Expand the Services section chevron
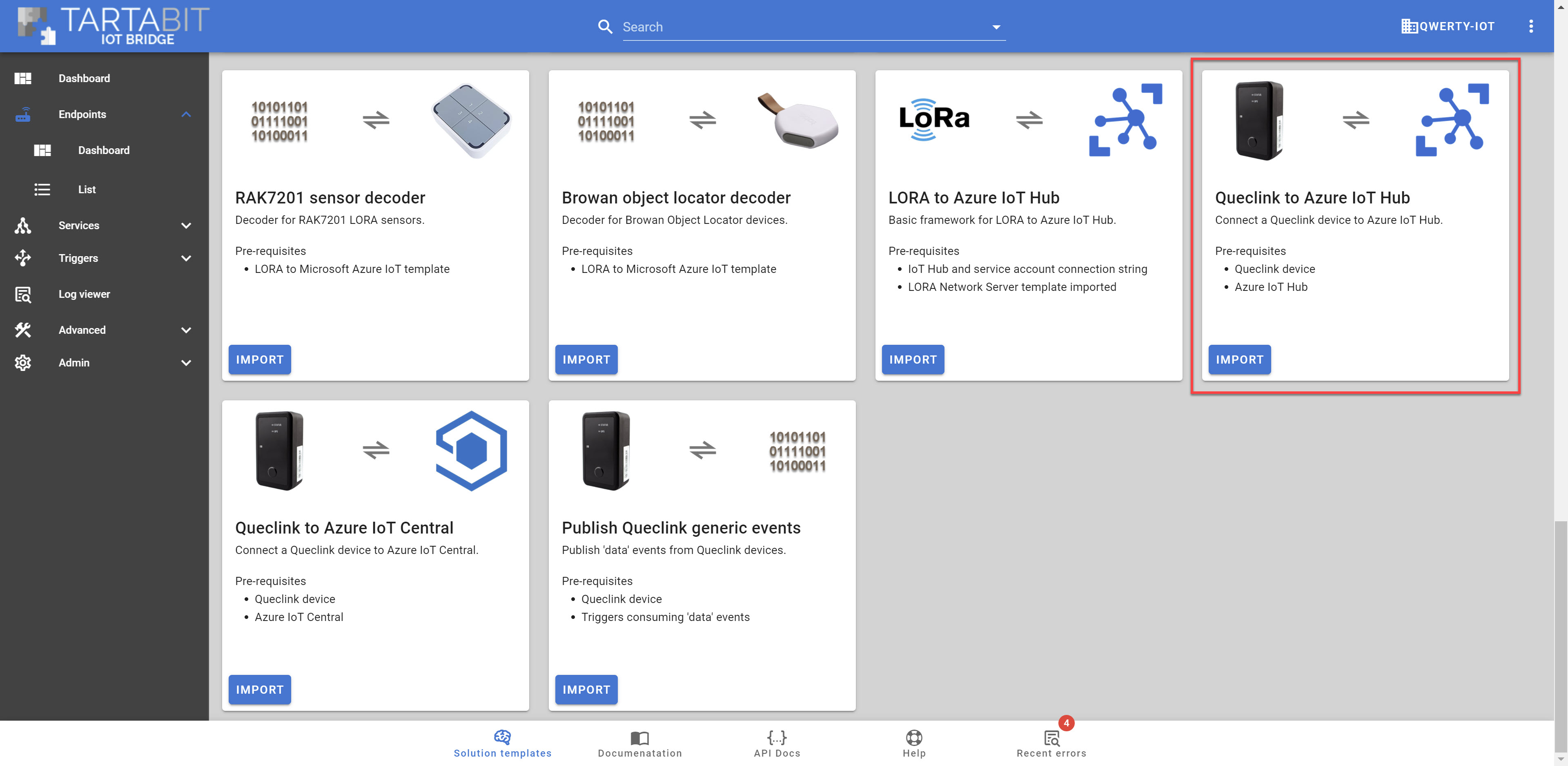 pyautogui.click(x=186, y=225)
